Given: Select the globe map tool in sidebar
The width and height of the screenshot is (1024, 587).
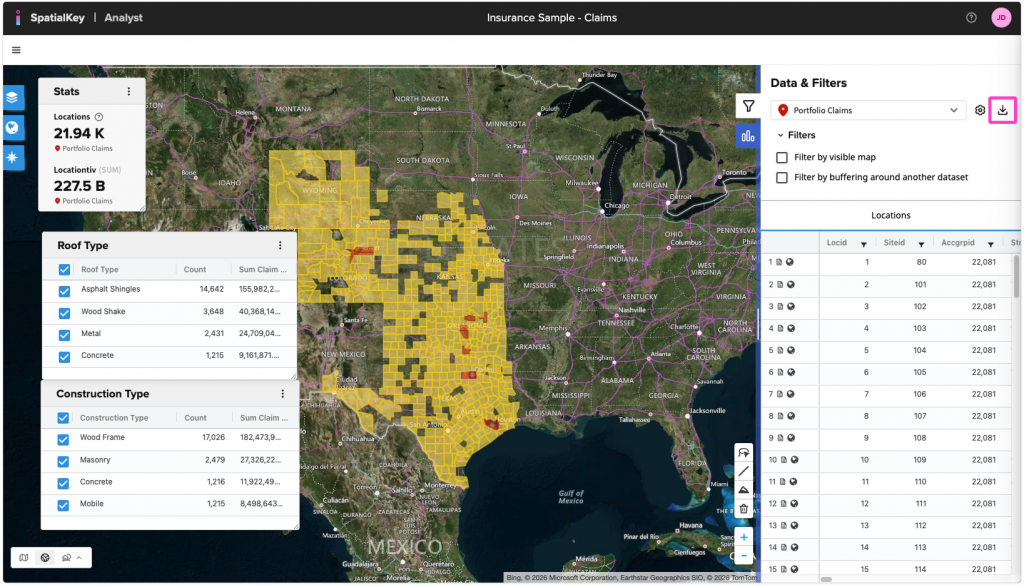Looking at the screenshot, I should click(x=13, y=127).
